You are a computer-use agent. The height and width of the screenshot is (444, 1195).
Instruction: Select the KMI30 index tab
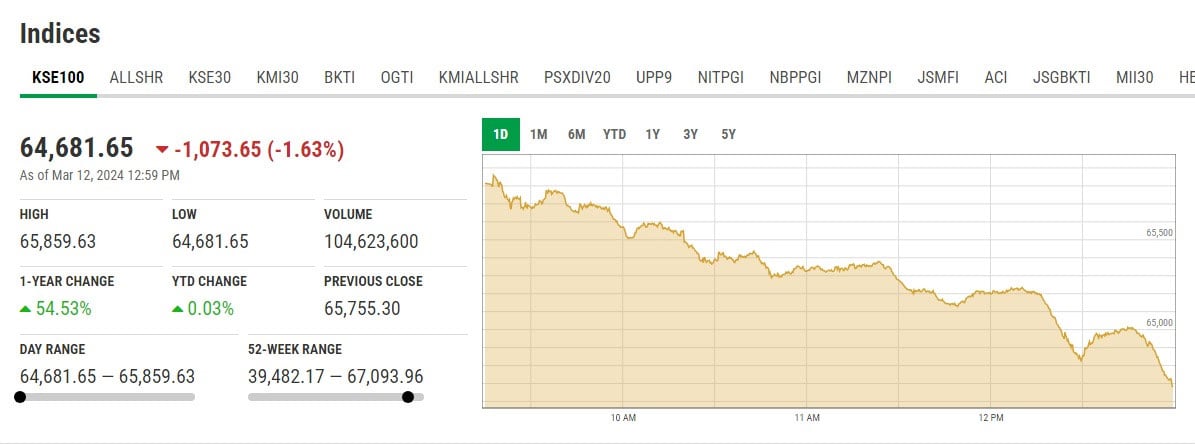coord(277,77)
